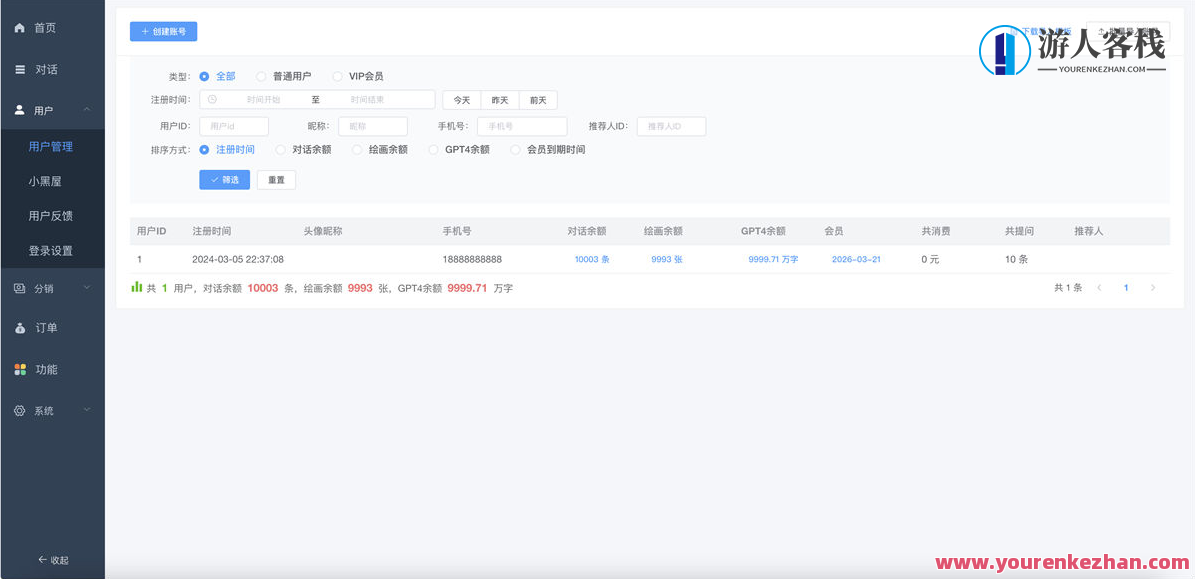Click the 创建账号 create account button
This screenshot has width=1195, height=579.
coord(163,31)
